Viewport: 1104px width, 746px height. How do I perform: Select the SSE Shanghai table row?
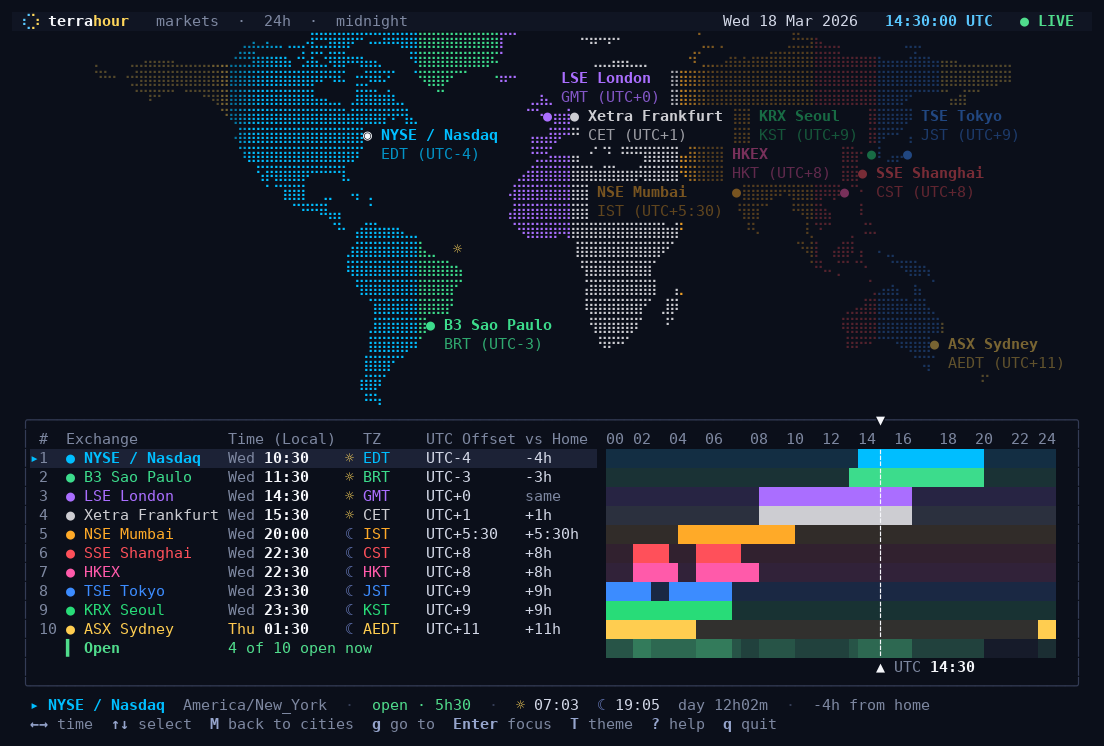coord(313,554)
